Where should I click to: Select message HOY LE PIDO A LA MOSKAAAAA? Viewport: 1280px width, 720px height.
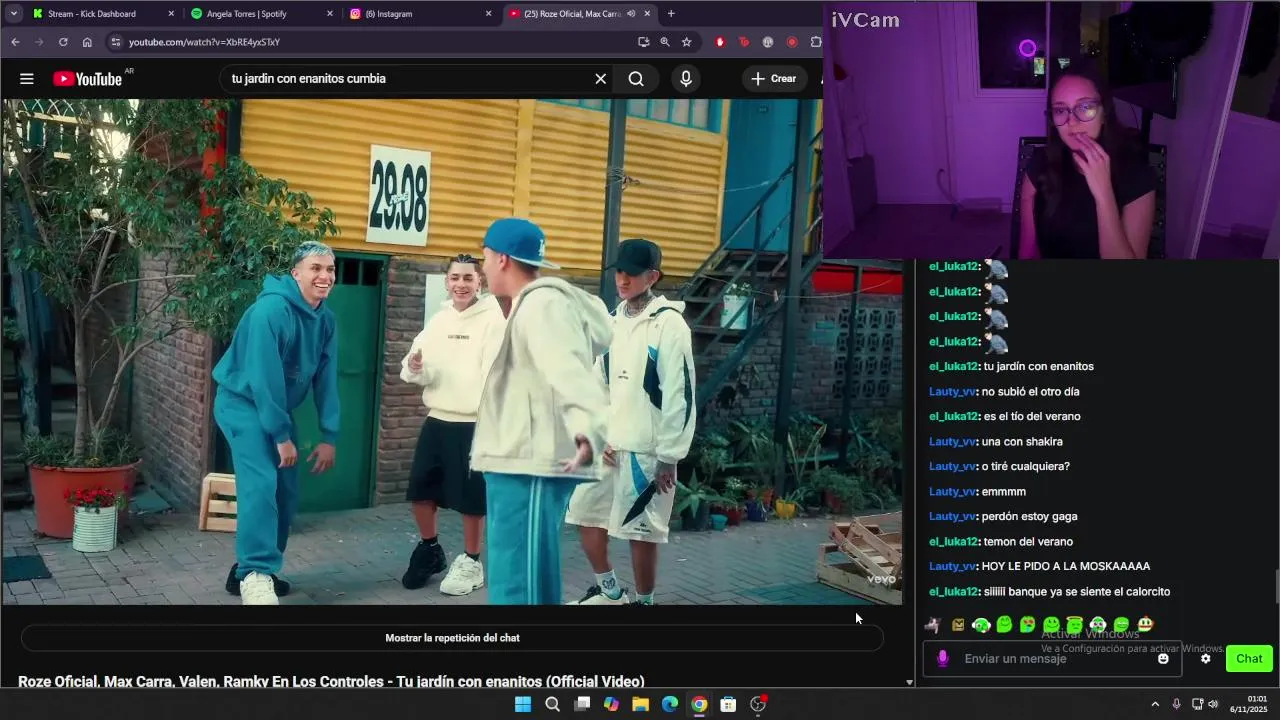tap(1066, 566)
